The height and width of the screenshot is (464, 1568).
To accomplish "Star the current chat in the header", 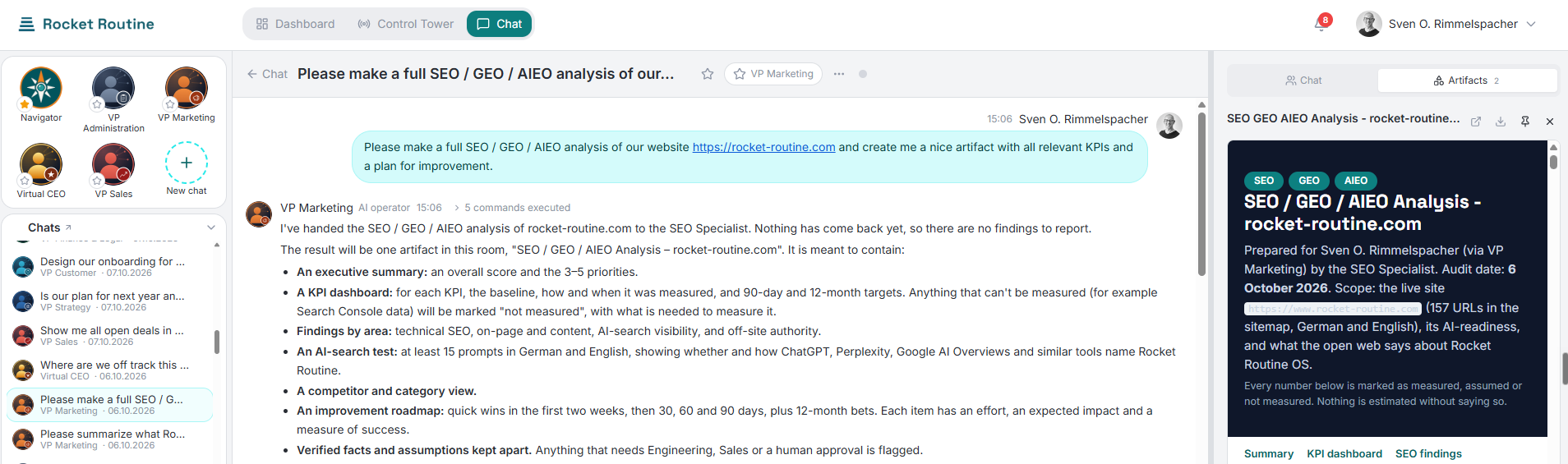I will coord(708,74).
